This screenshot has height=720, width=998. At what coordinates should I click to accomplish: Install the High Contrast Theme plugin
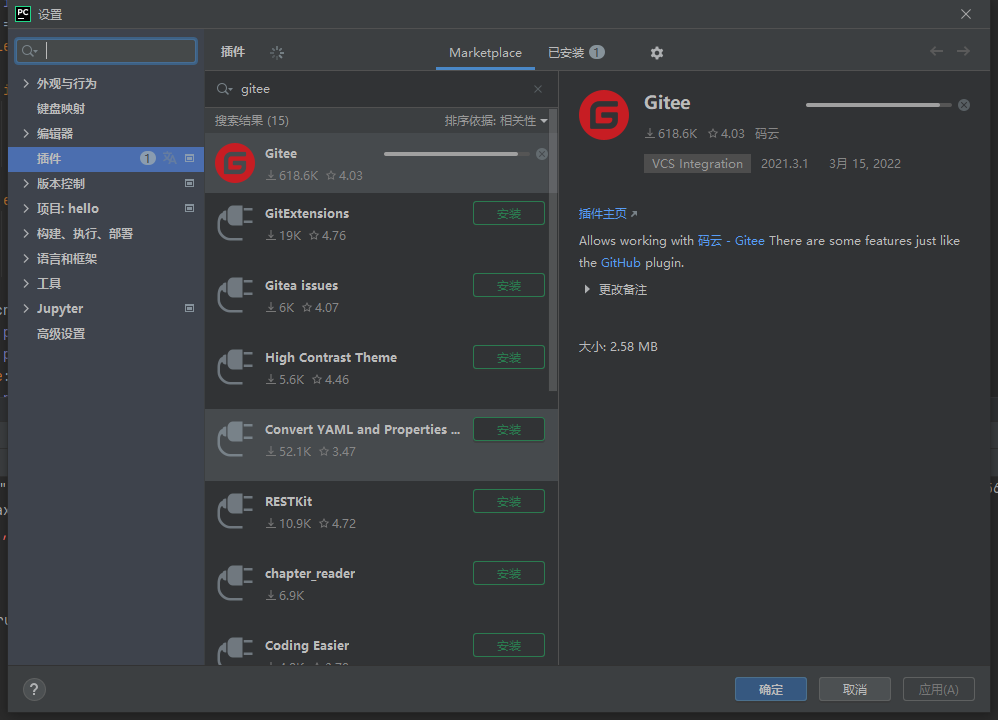(x=509, y=357)
